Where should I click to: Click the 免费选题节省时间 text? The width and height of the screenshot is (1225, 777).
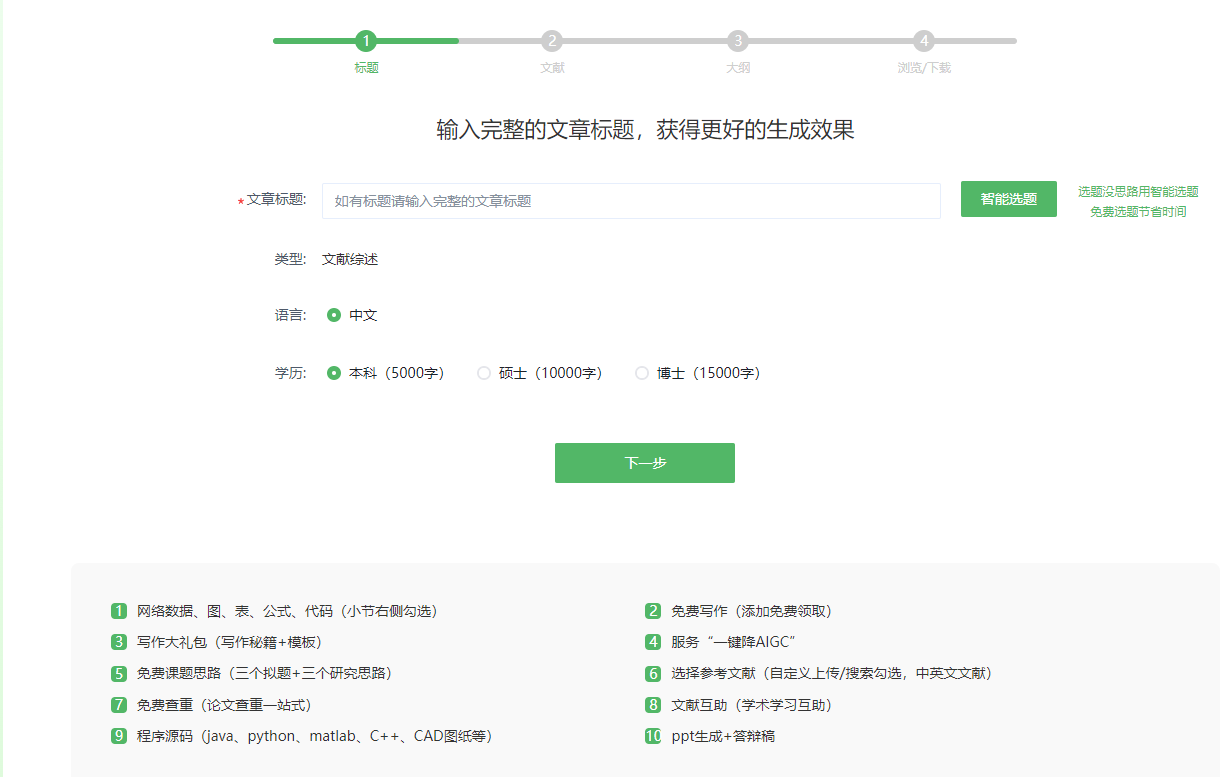[1138, 212]
